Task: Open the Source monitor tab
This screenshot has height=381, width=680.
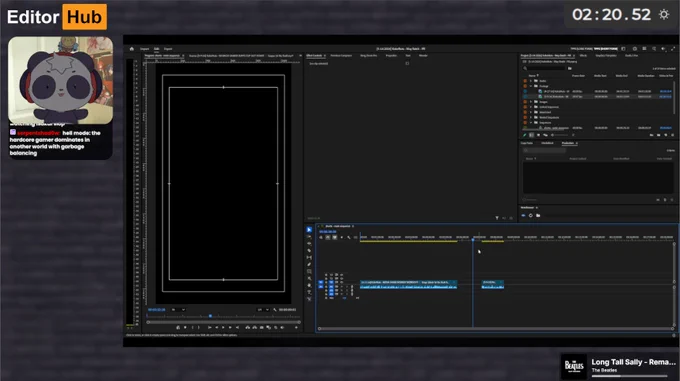Action: 226,56
